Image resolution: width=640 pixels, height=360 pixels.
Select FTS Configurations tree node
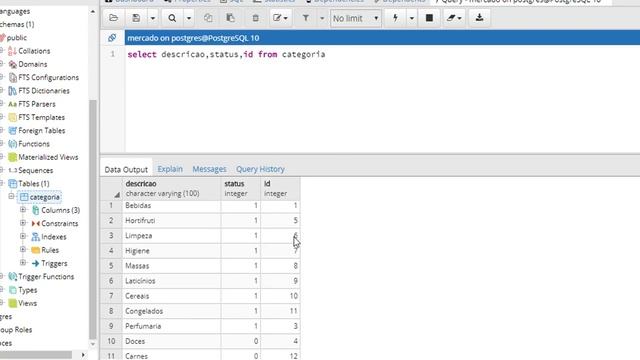[48, 78]
